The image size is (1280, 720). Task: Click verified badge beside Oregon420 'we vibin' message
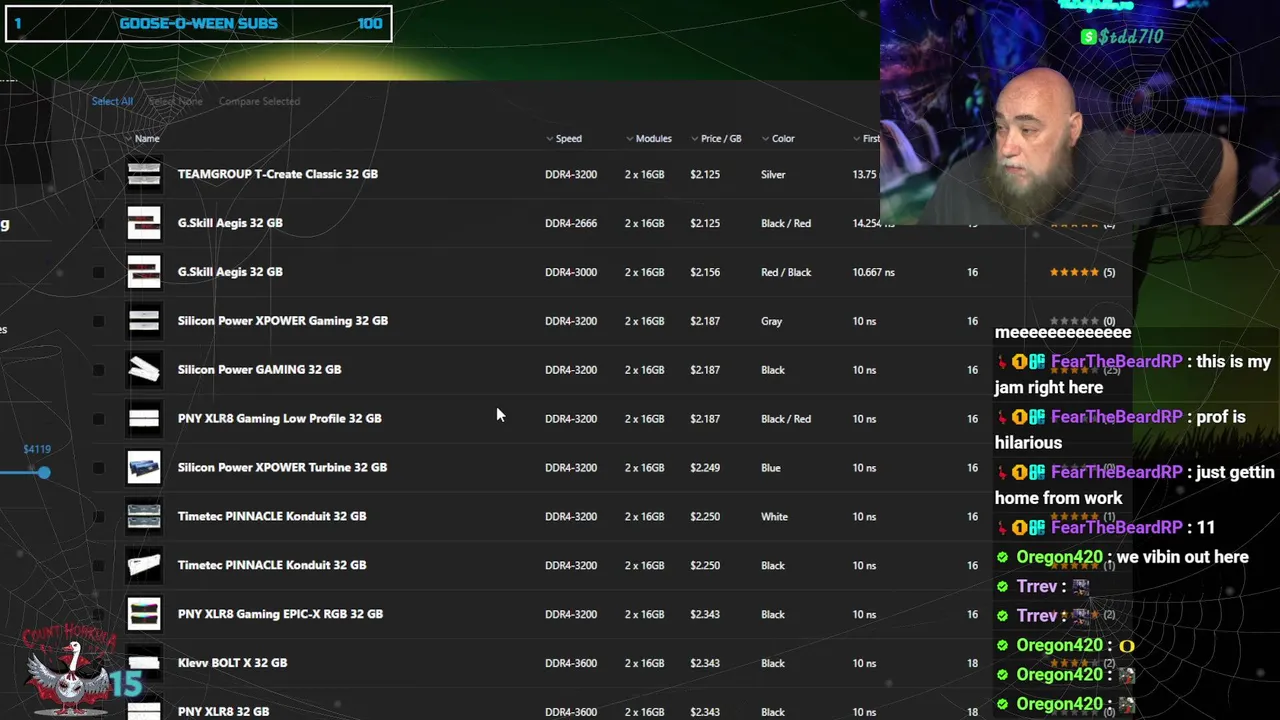click(x=1003, y=557)
